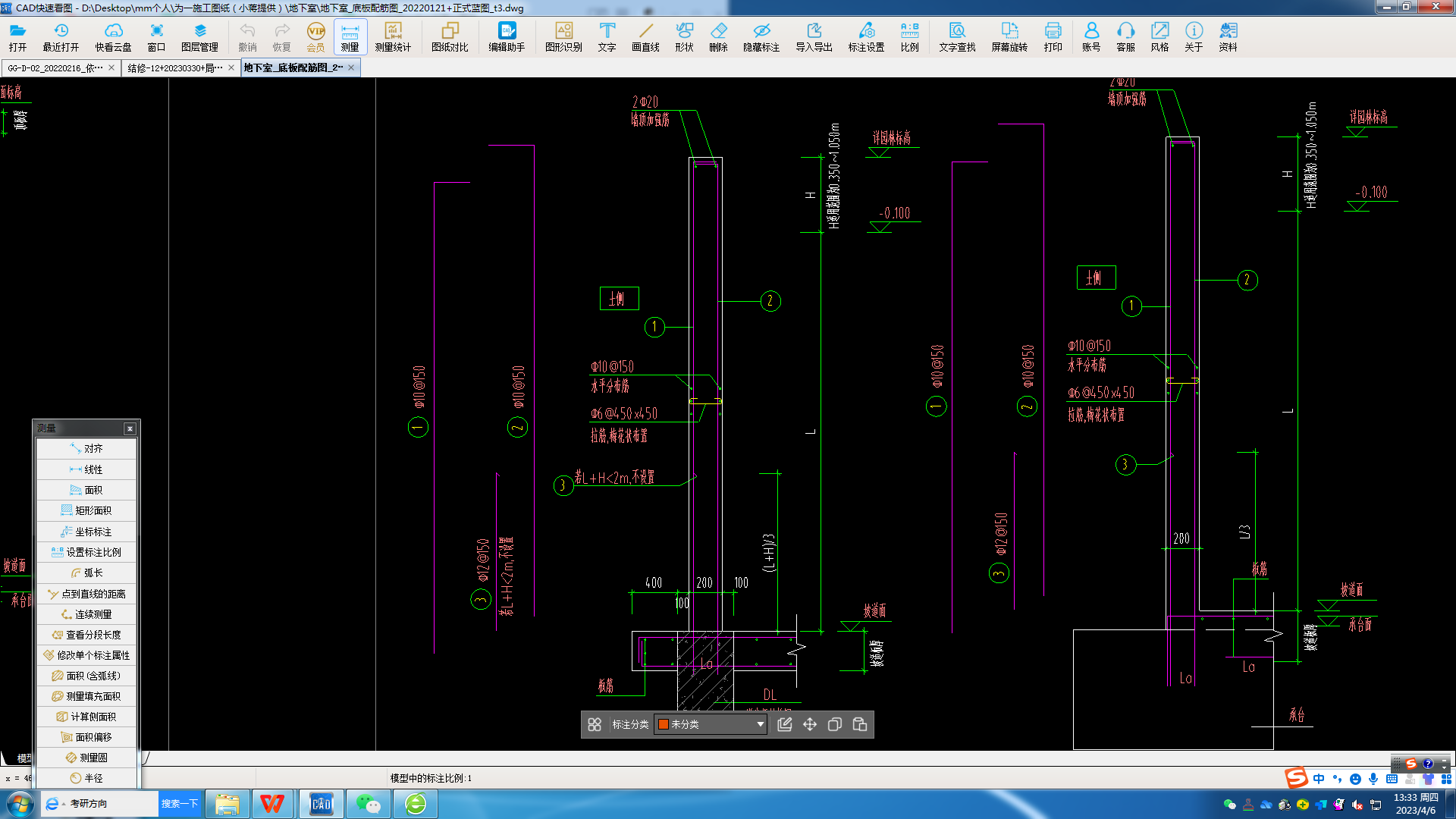
Task: Click the 关于 about icon
Action: pyautogui.click(x=1194, y=36)
